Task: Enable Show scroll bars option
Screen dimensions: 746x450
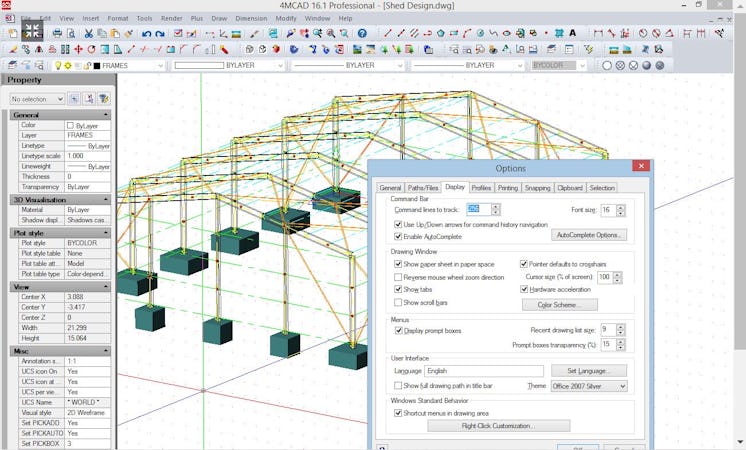Action: pos(398,302)
